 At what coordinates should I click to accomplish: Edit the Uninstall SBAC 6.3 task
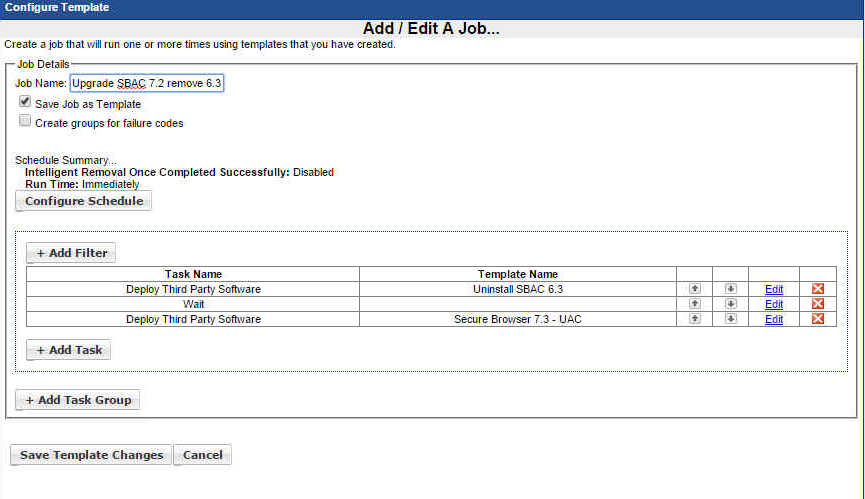(774, 290)
